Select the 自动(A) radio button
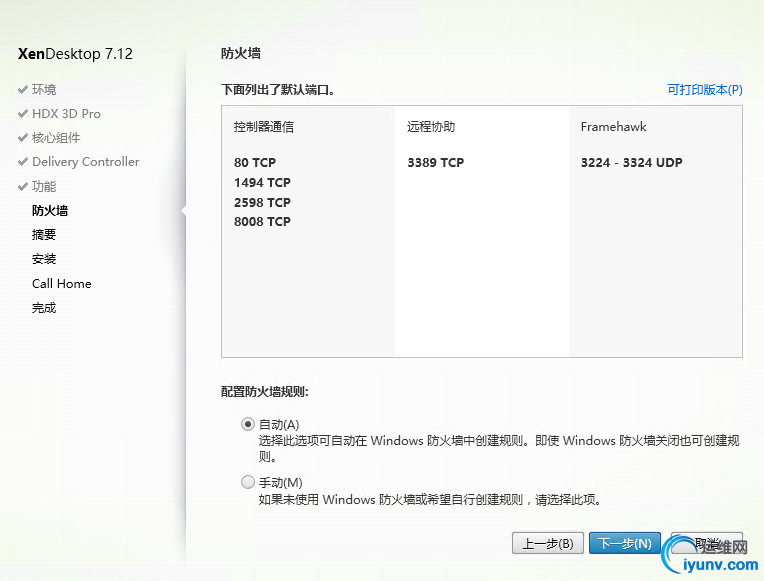 pos(248,424)
